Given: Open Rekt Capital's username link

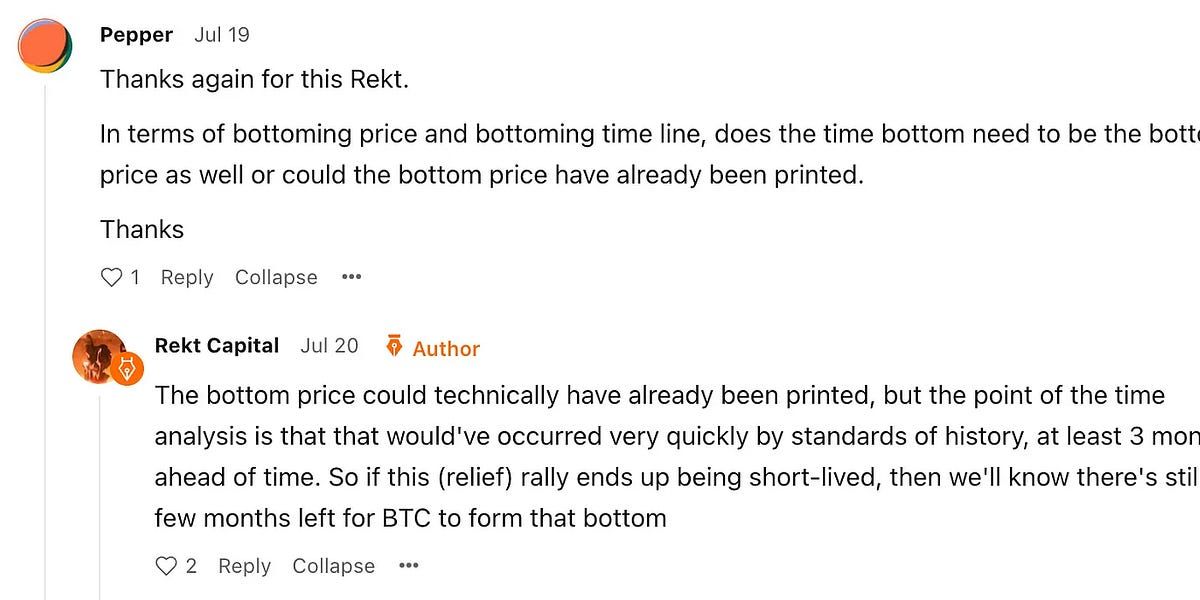Looking at the screenshot, I should click(x=216, y=345).
